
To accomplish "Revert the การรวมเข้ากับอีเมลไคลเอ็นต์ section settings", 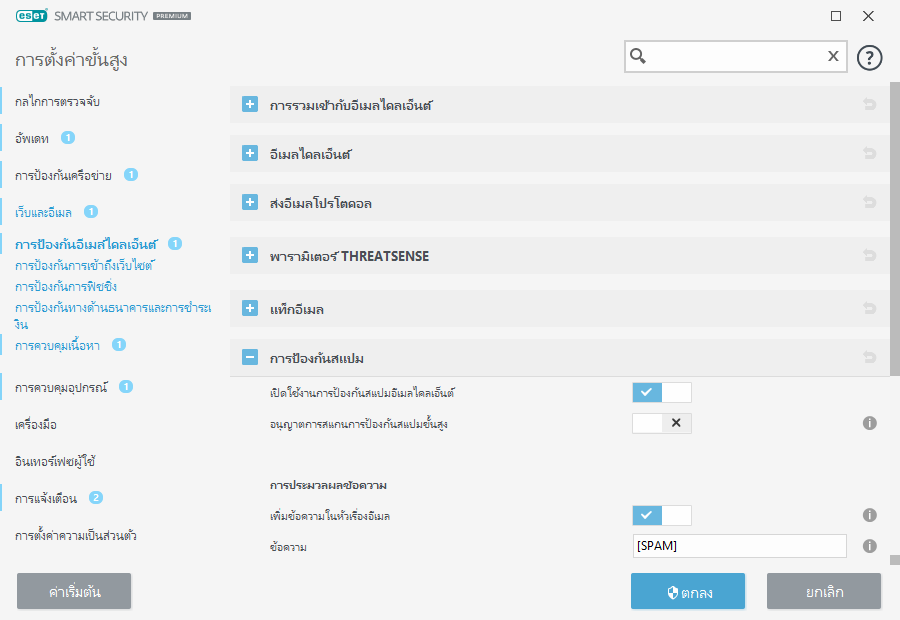I will 870,104.
